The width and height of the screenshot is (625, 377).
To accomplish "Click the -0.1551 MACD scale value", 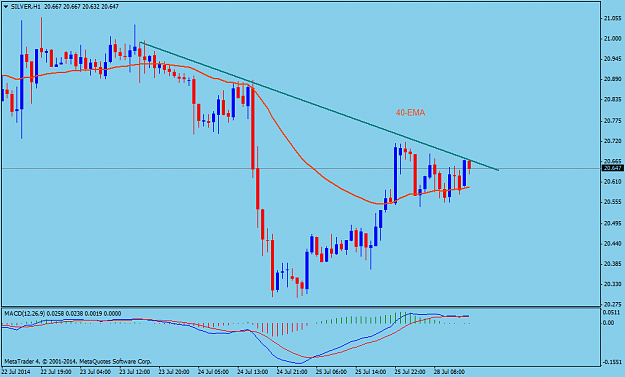I will pyautogui.click(x=613, y=362).
